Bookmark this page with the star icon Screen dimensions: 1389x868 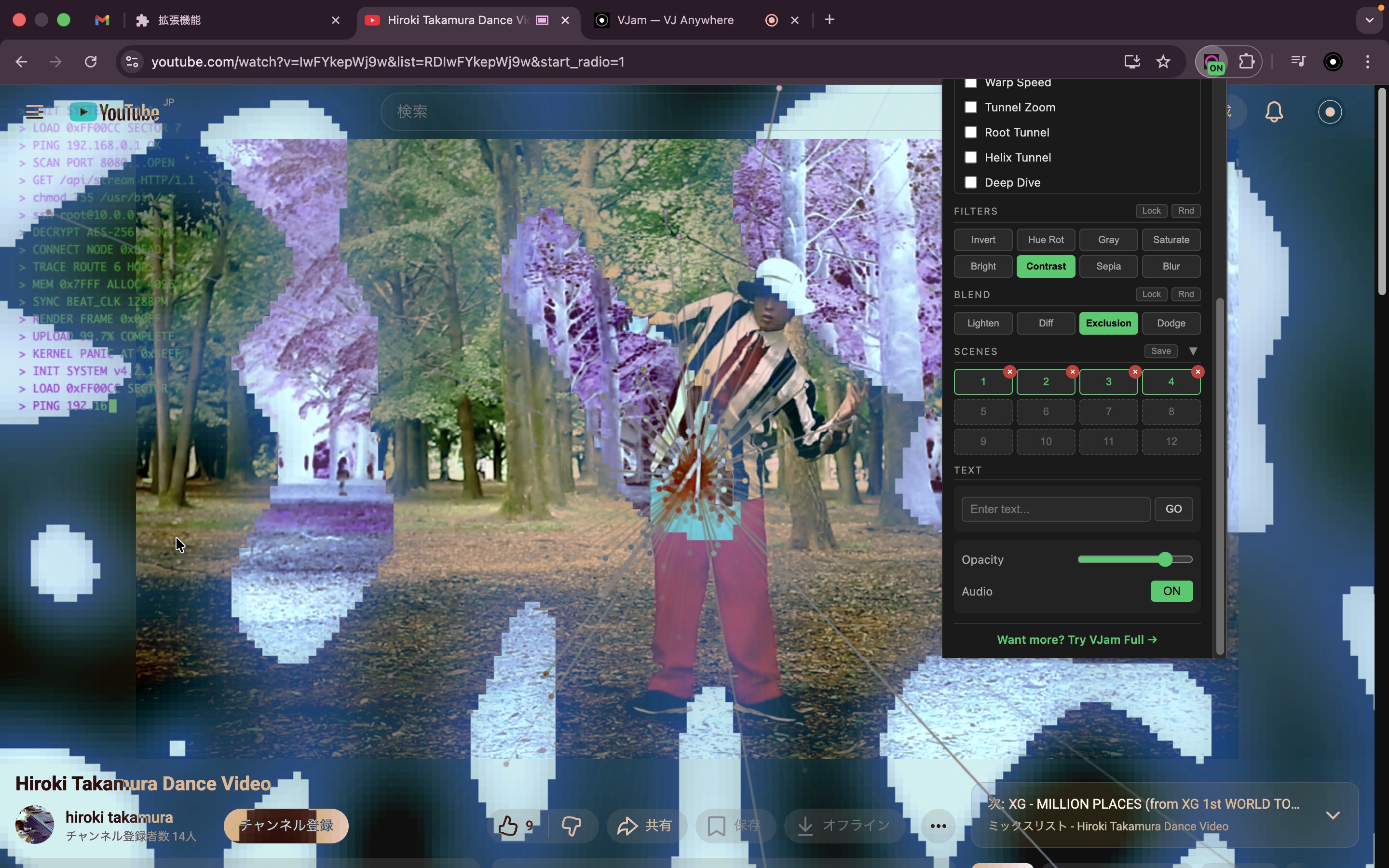point(1163,61)
